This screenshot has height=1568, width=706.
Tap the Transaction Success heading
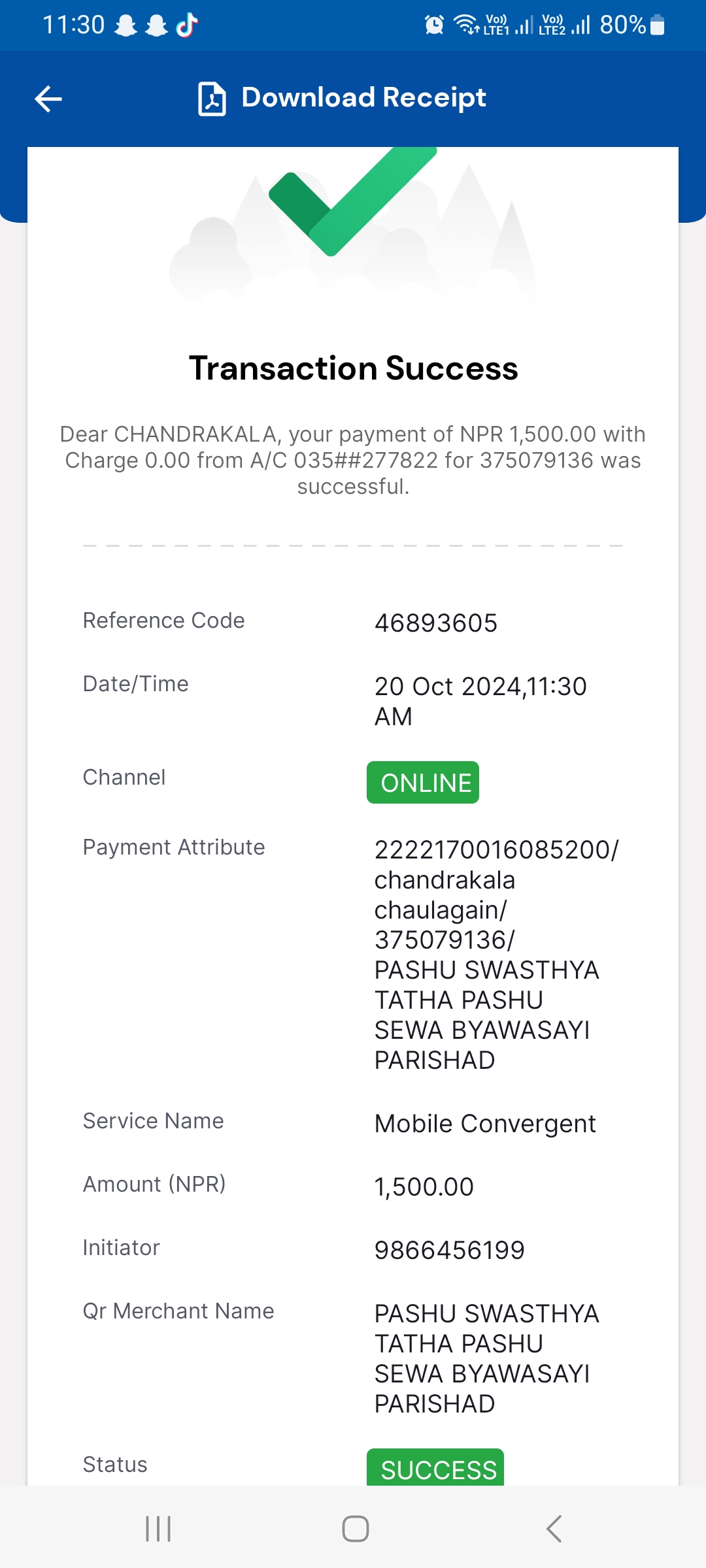coord(353,368)
